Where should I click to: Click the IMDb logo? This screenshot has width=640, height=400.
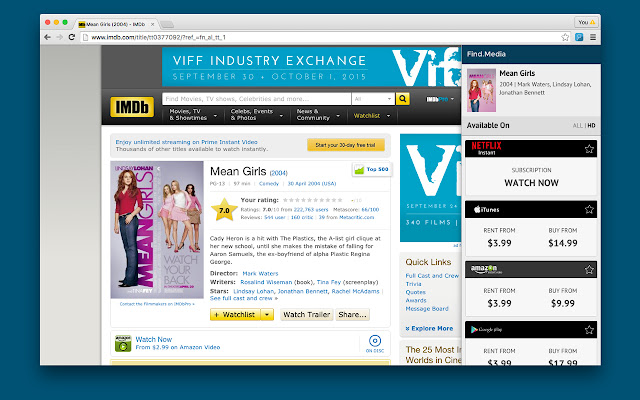click(132, 107)
